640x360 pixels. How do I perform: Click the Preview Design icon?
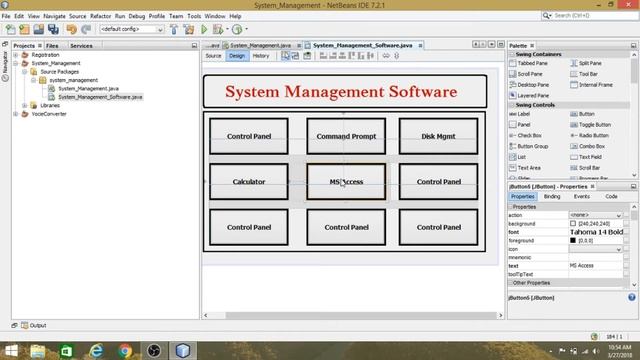[307, 56]
